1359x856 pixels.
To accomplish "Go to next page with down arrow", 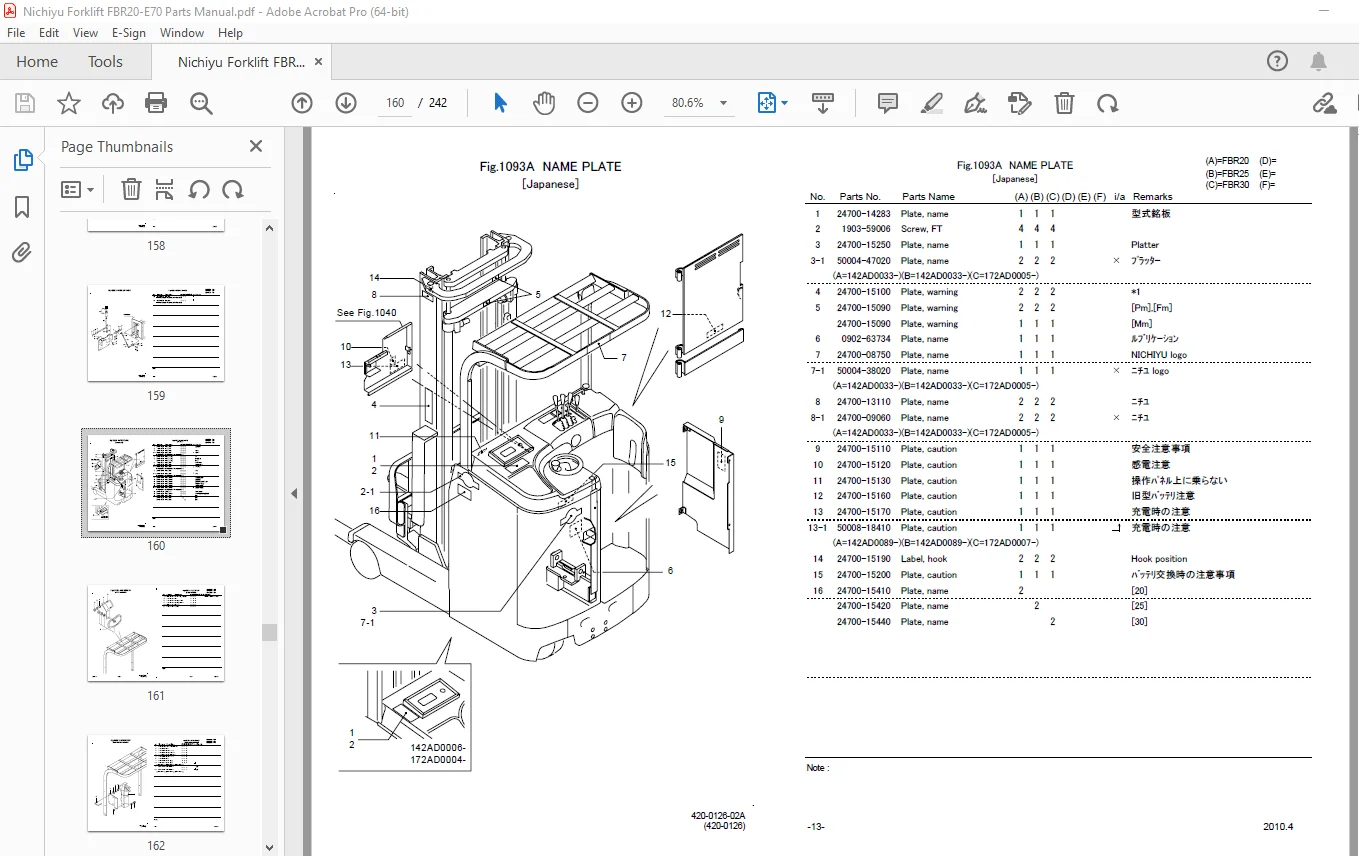I will click(346, 103).
